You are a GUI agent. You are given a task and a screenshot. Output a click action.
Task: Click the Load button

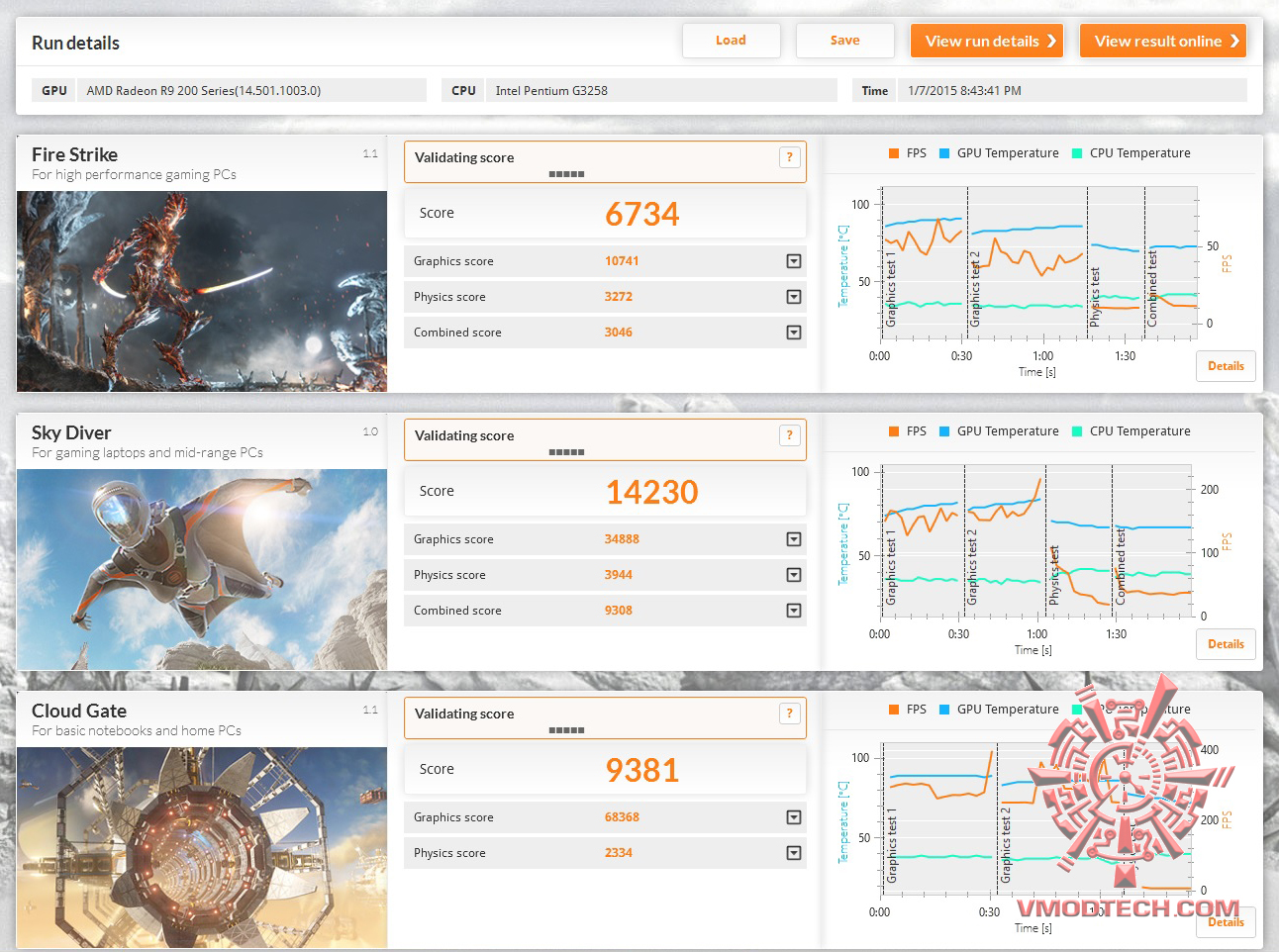732,41
